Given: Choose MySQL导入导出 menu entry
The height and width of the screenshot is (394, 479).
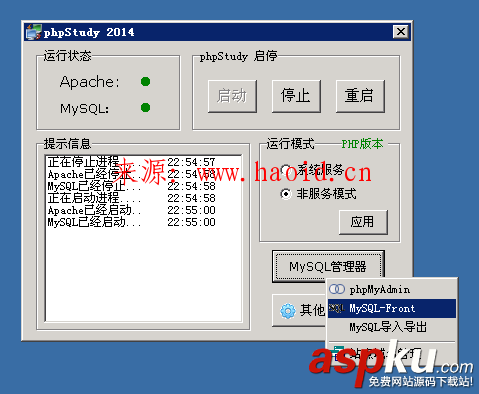Looking at the screenshot, I should (x=392, y=327).
